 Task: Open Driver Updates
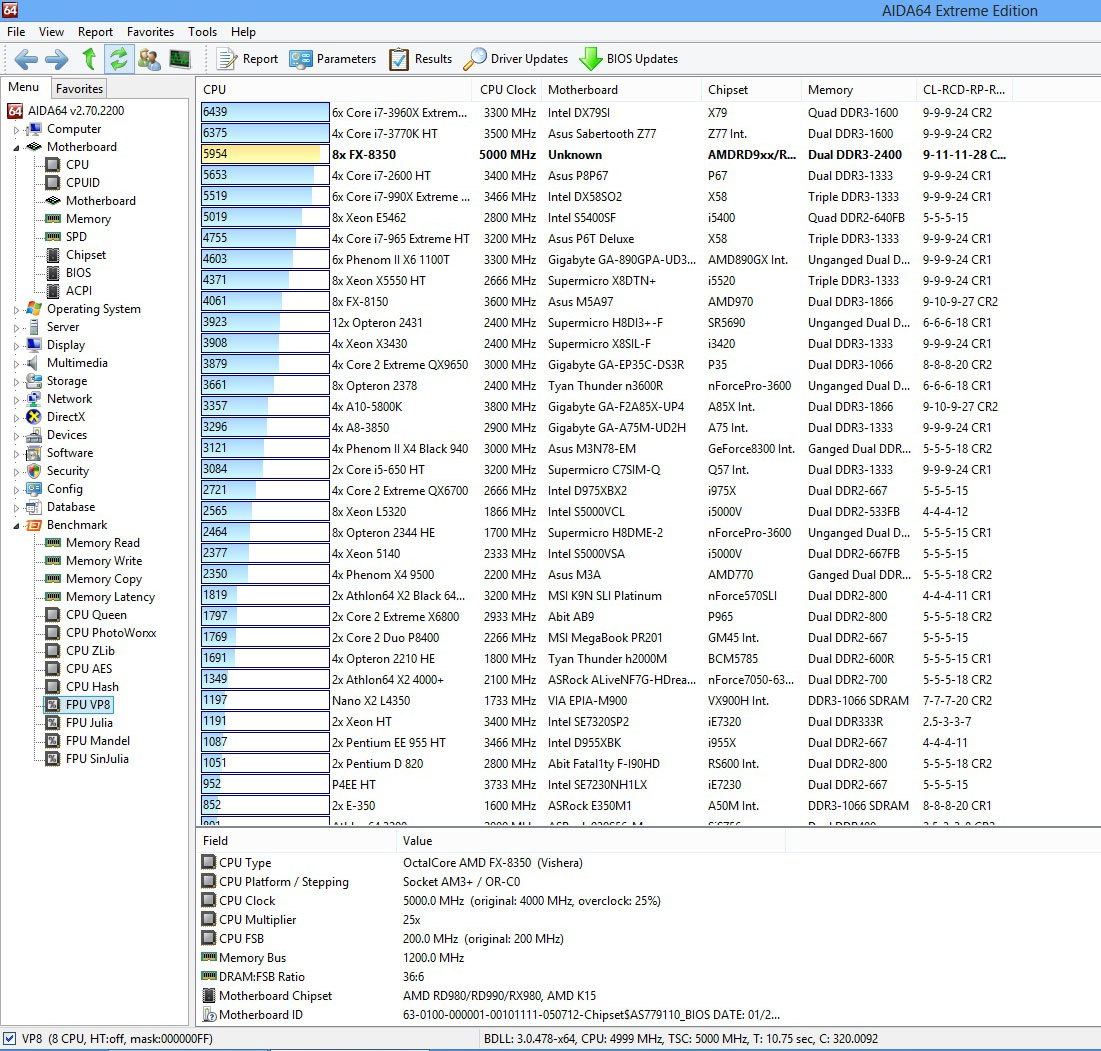(515, 59)
